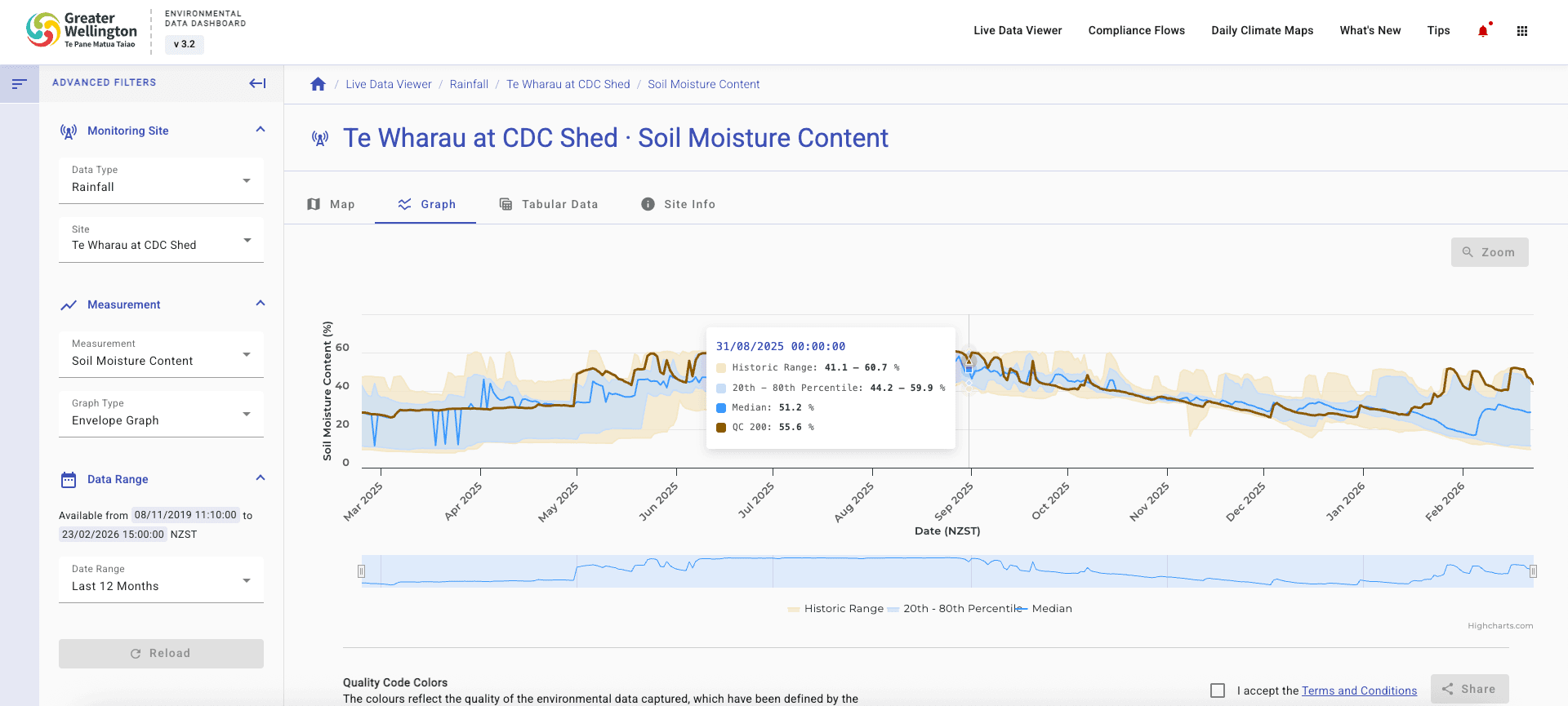Accept the Terms and Conditions checkbox
This screenshot has width=1568, height=706.
1218,690
